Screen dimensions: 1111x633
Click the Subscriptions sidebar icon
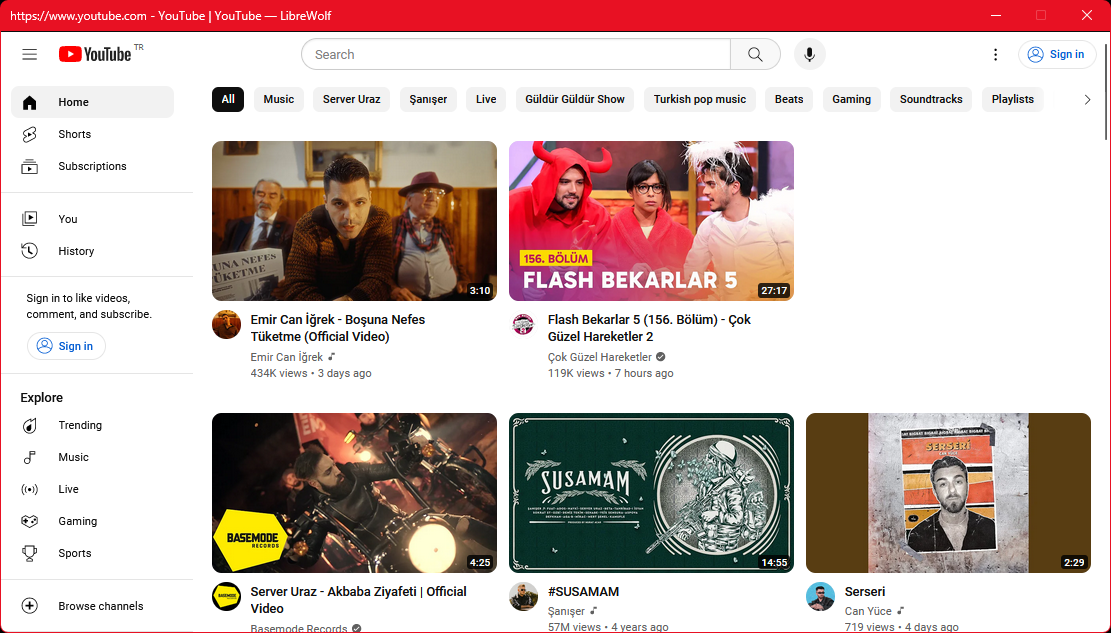pyautogui.click(x=29, y=167)
